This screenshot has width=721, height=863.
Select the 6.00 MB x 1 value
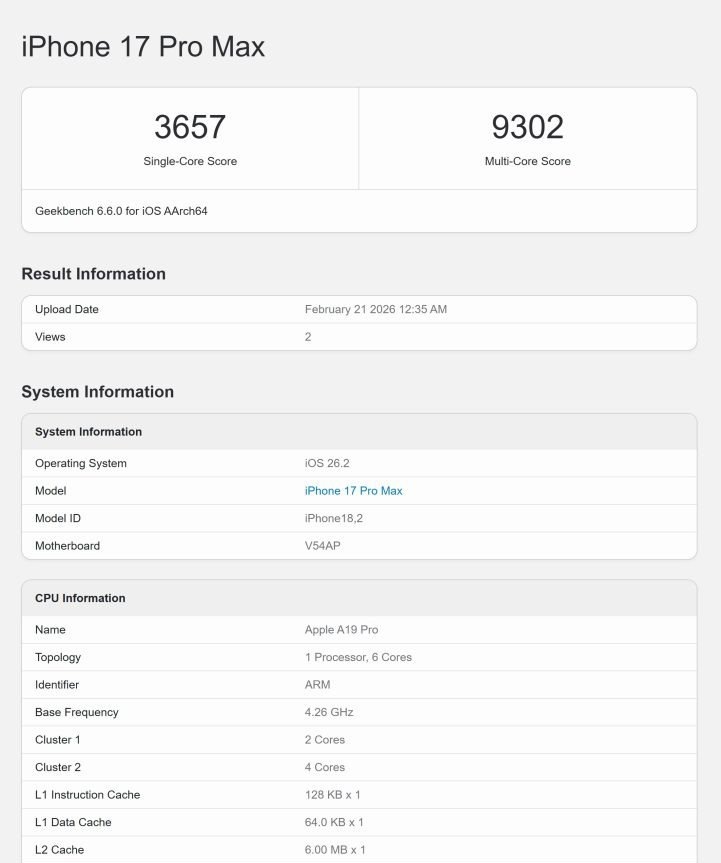[x=335, y=850]
